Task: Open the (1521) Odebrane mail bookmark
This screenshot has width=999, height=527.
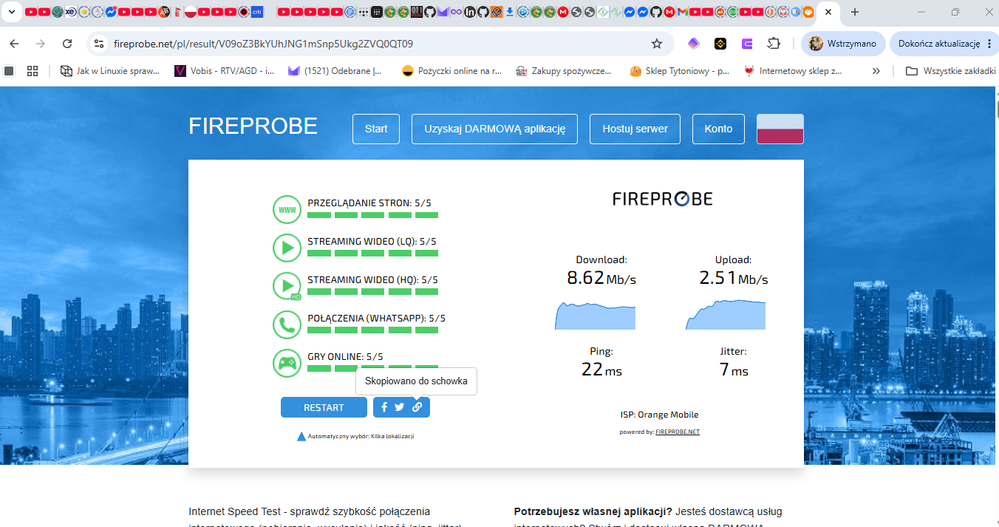Action: point(334,71)
